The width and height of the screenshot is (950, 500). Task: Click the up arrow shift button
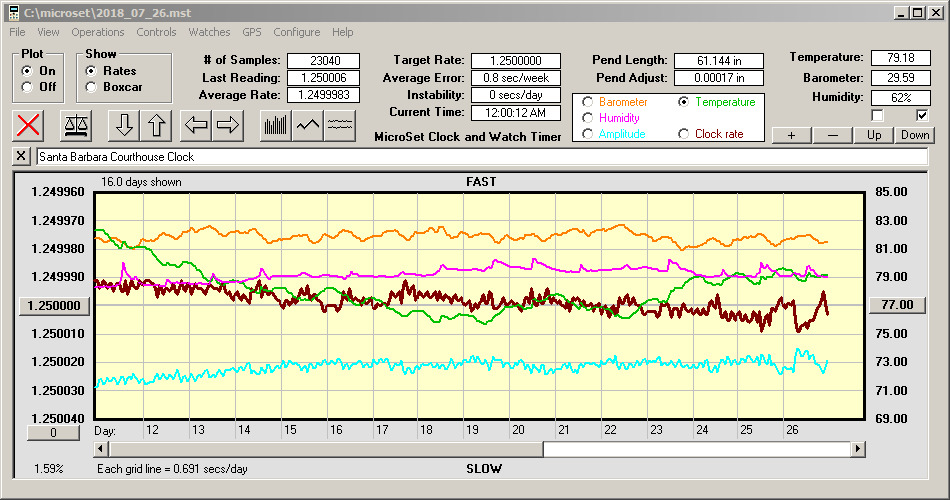(x=156, y=125)
